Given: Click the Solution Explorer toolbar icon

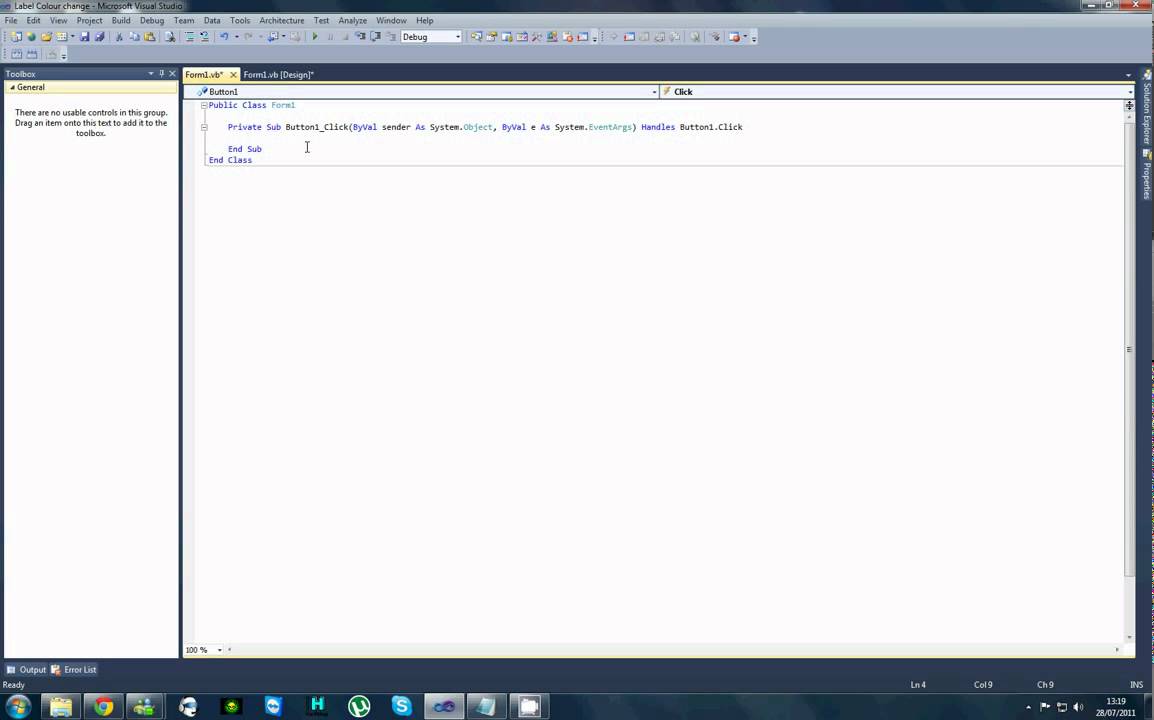Looking at the screenshot, I should click(x=476, y=36).
